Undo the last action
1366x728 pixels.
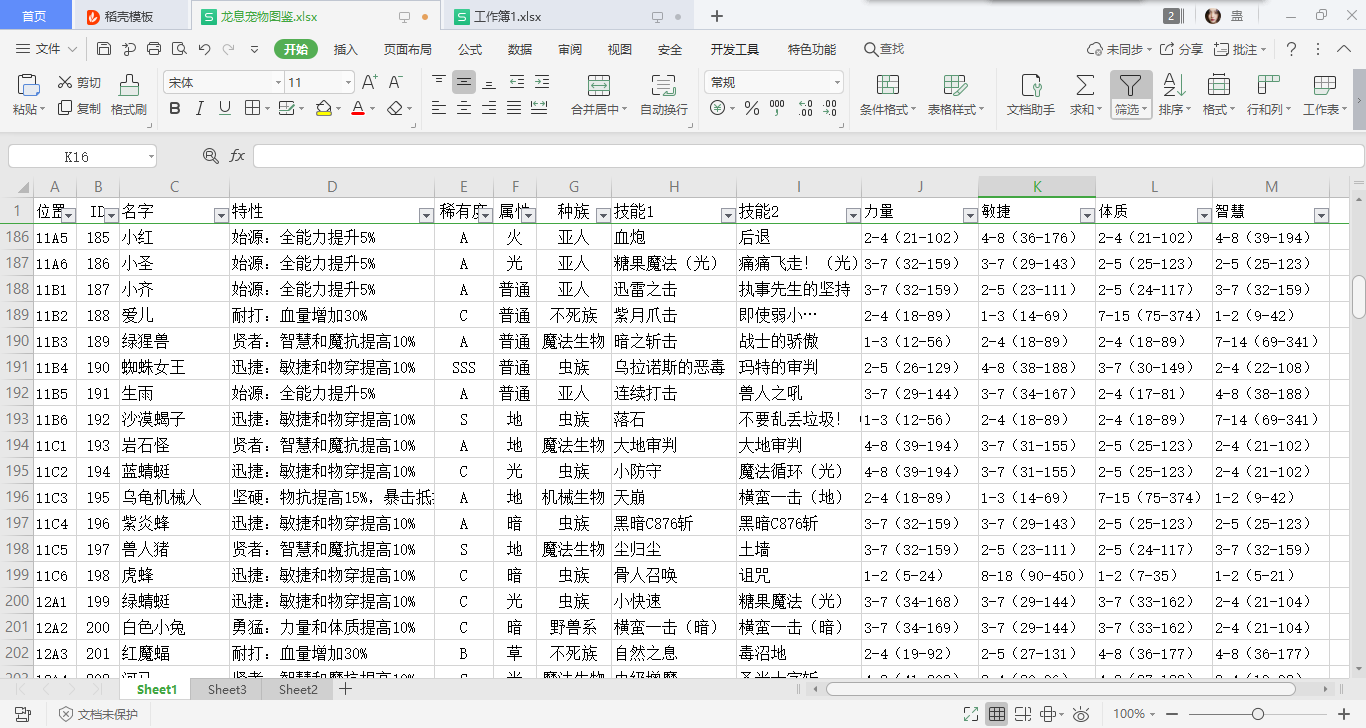[204, 49]
